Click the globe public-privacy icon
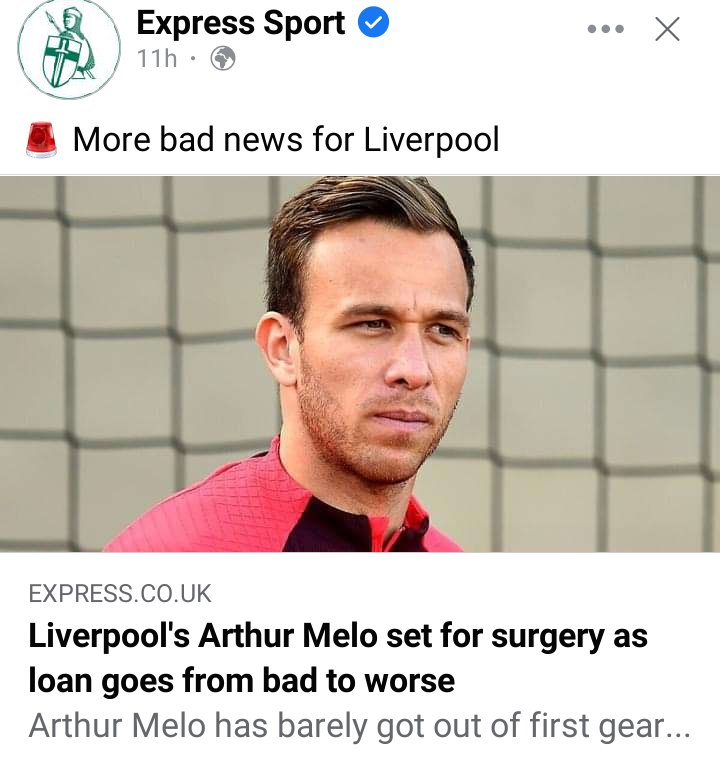This screenshot has width=720, height=760. [223, 59]
